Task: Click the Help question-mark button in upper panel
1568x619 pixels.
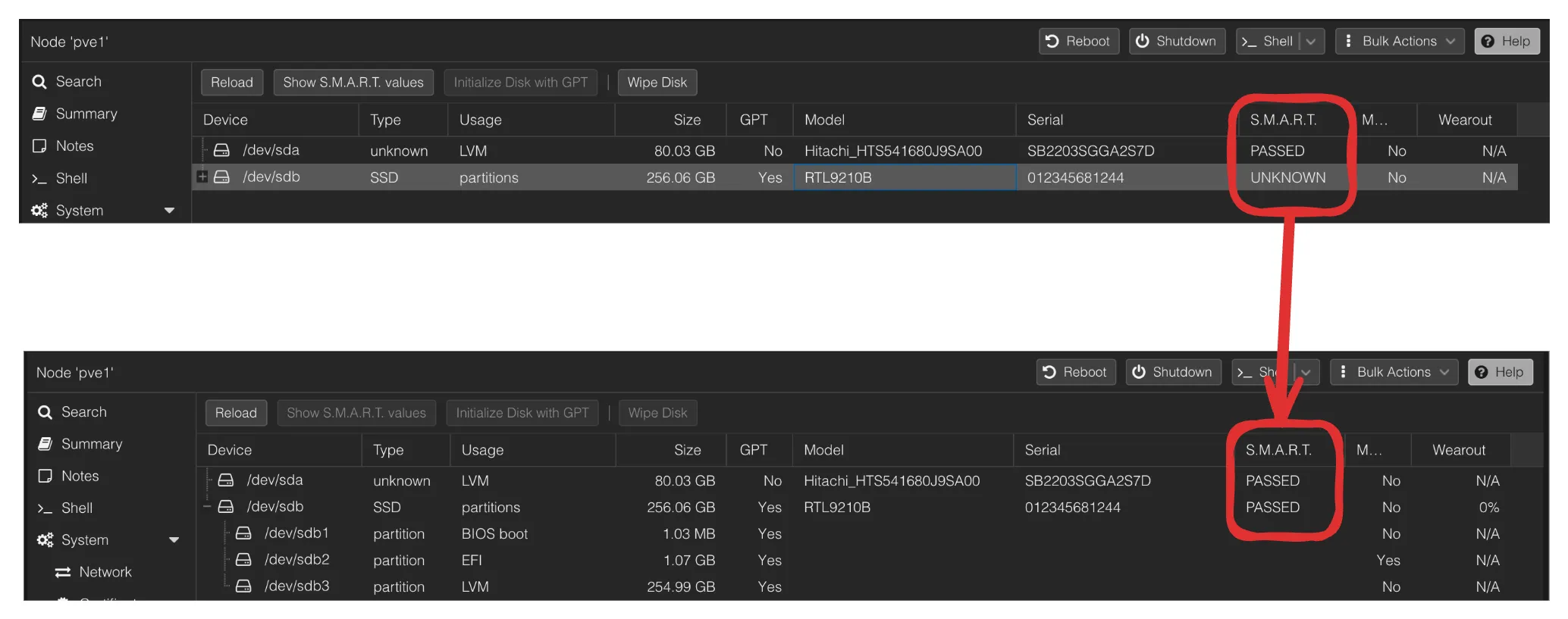Action: tap(1507, 41)
